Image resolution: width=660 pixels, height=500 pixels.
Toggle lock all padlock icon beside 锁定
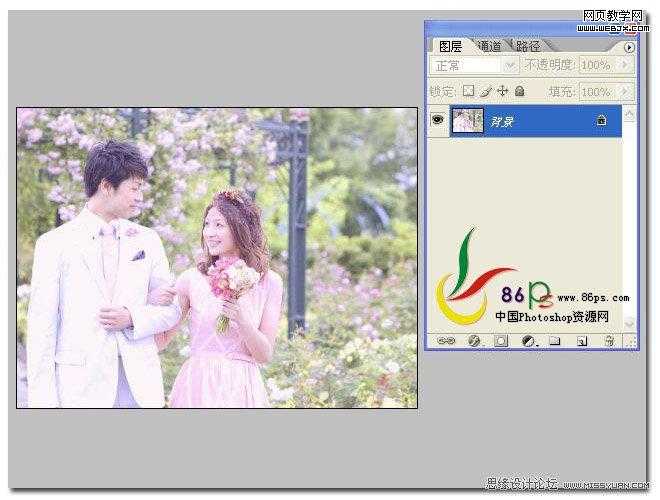coord(520,91)
